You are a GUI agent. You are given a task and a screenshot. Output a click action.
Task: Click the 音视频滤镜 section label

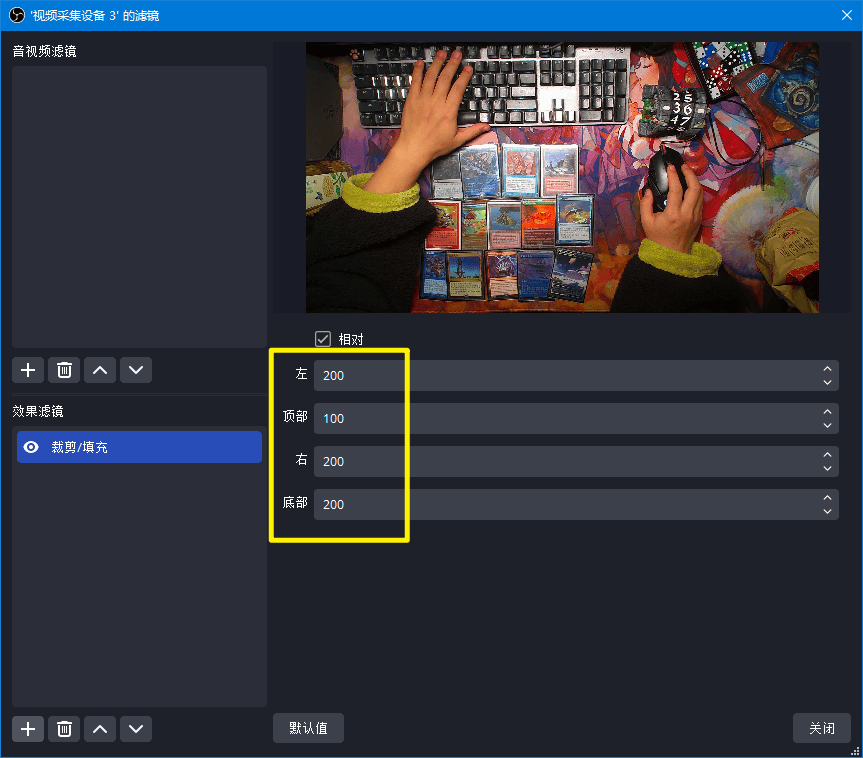tap(45, 51)
